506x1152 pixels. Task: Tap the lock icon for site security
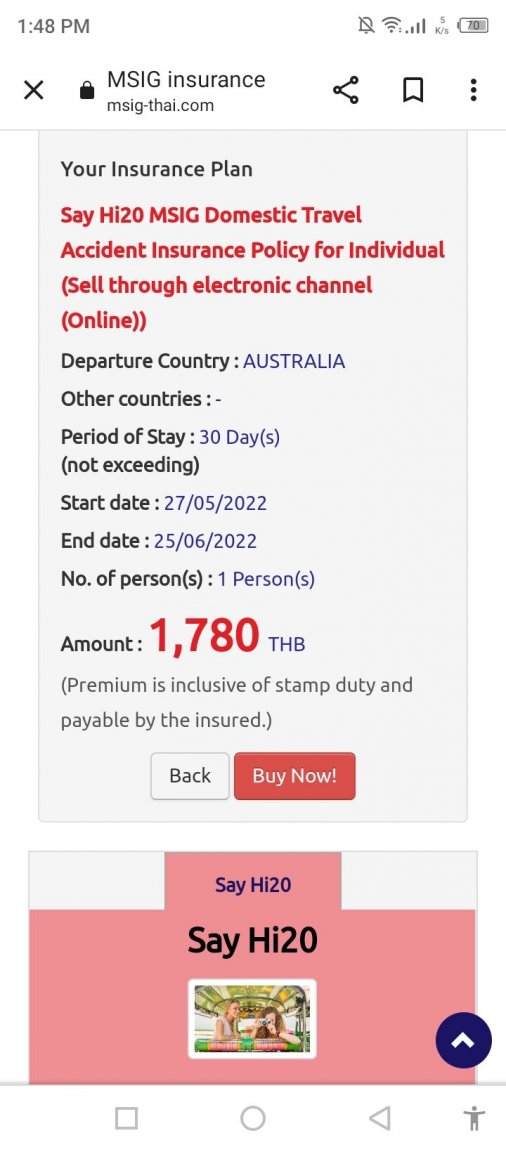point(87,91)
